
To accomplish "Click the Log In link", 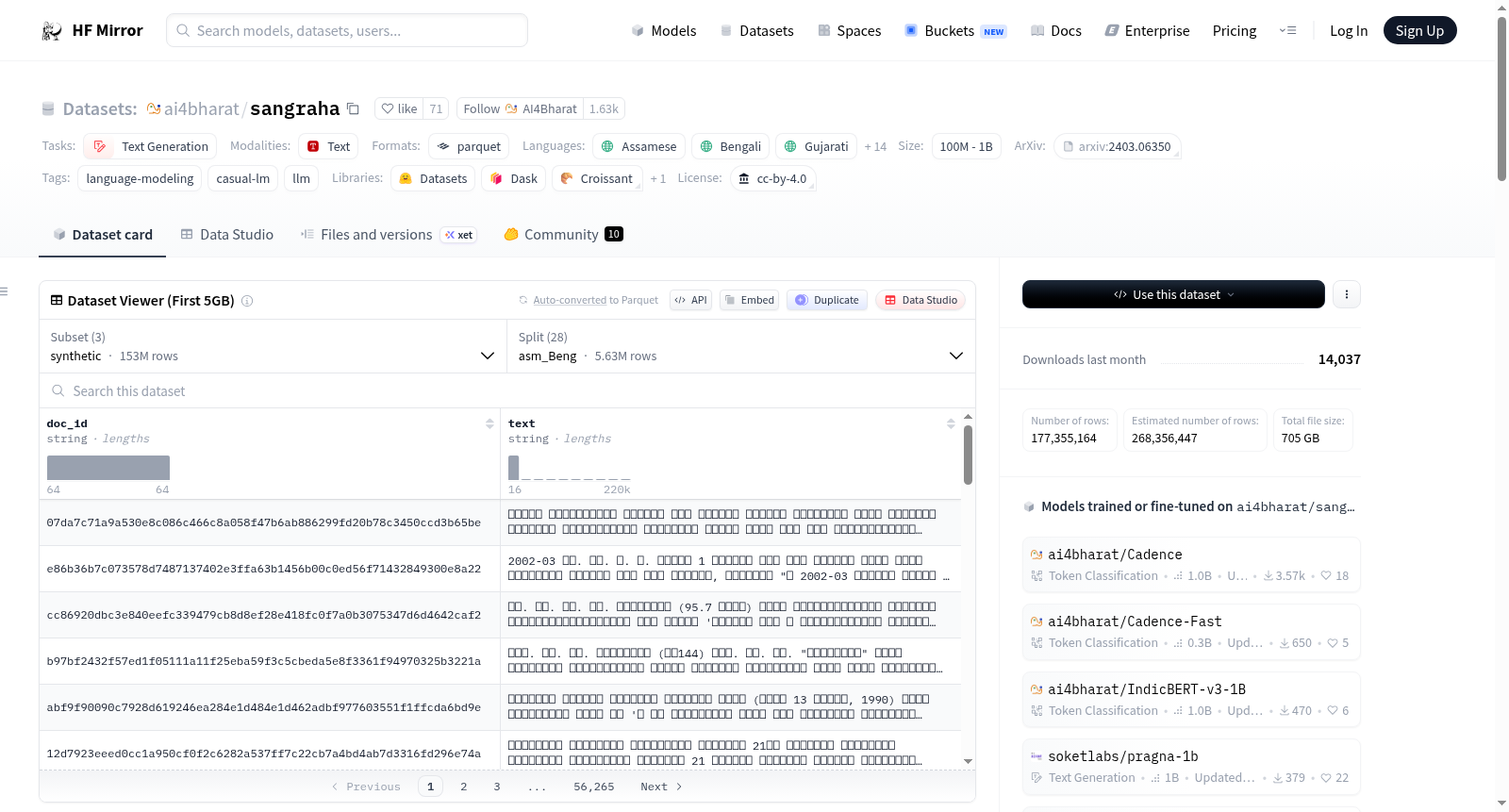I will pyautogui.click(x=1349, y=31).
